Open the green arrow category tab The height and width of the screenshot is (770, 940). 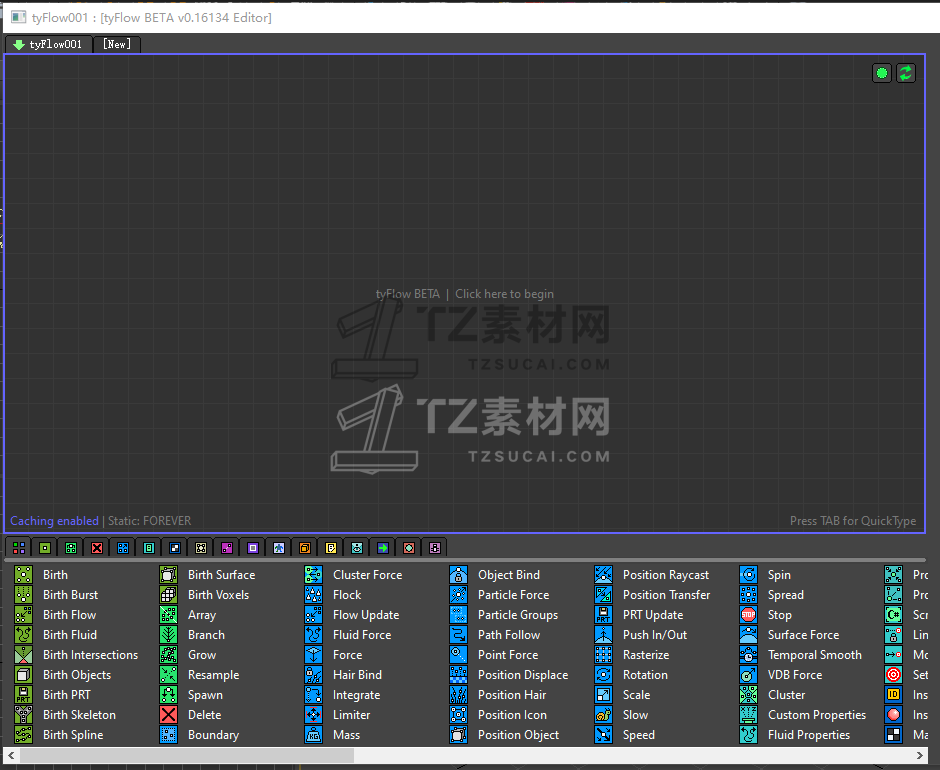383,548
